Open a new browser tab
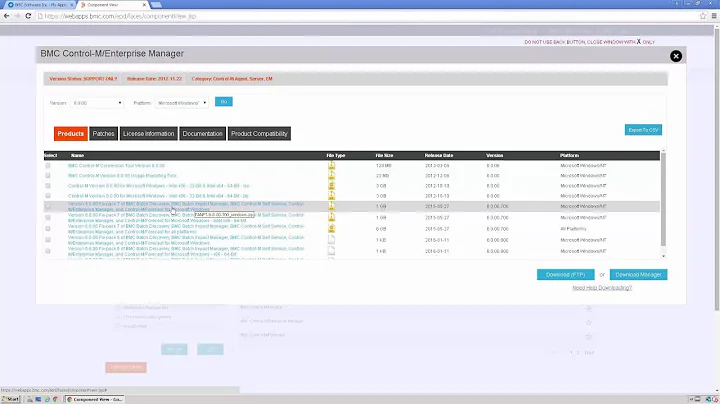720x404 pixels. click(x=156, y=5)
